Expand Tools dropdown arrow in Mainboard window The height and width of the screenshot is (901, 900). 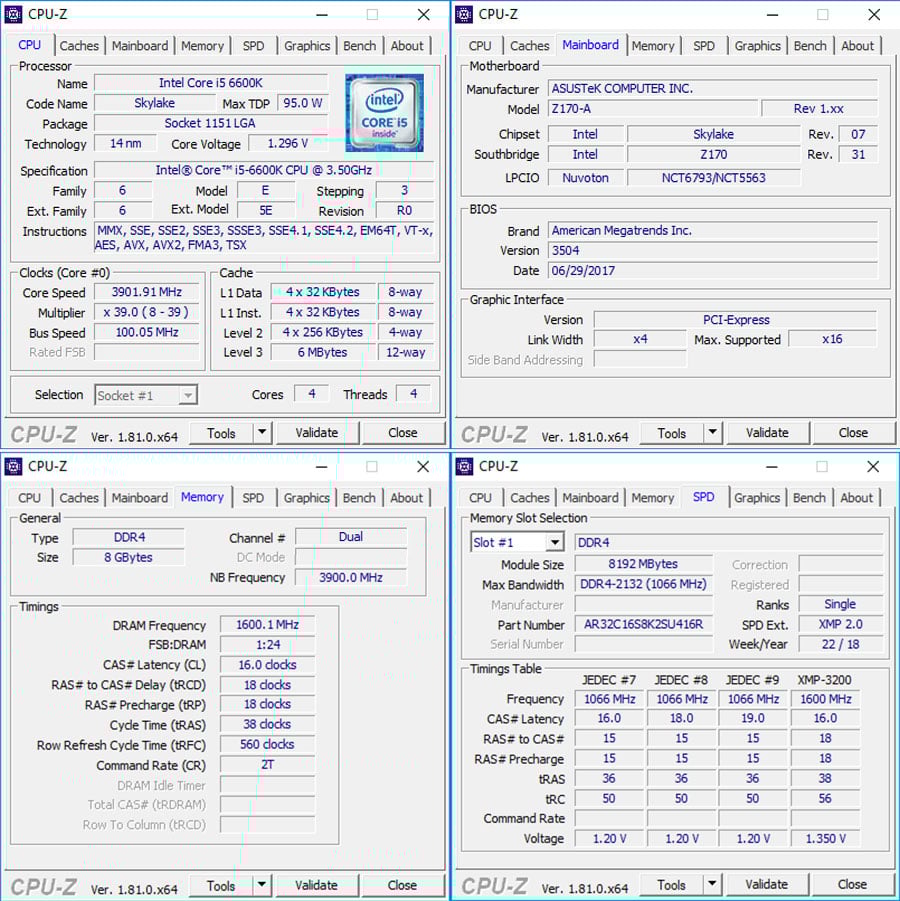coord(713,432)
